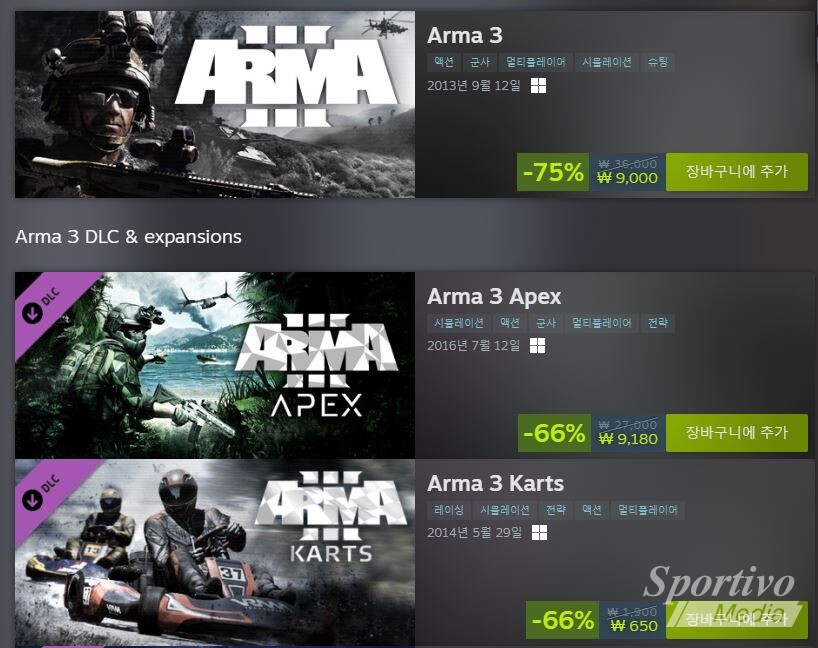Image resolution: width=818 pixels, height=648 pixels.
Task: Click DLC download badge on Karts banner
Action: coord(32,500)
